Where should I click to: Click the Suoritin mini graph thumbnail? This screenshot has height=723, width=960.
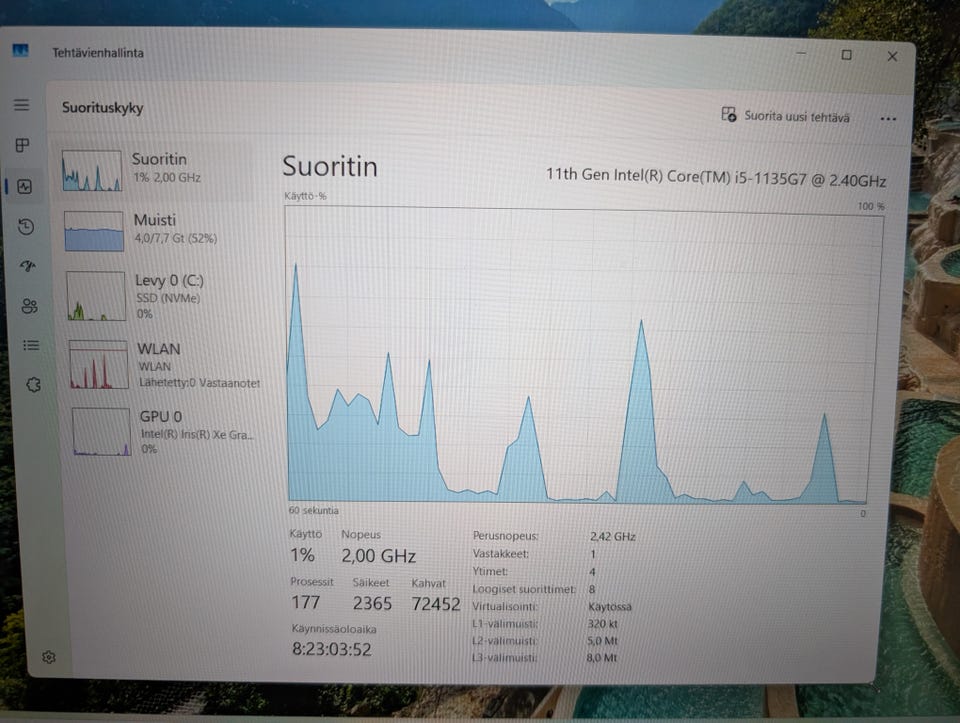pos(92,171)
